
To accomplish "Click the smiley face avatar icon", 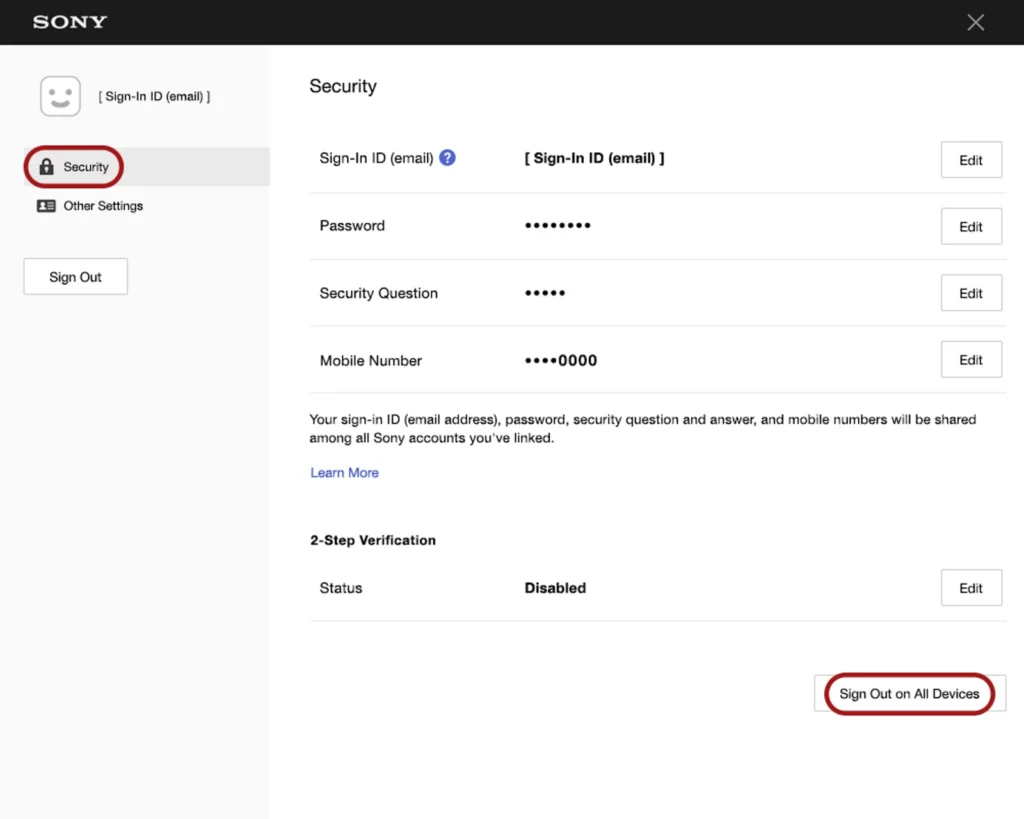I will (60, 97).
